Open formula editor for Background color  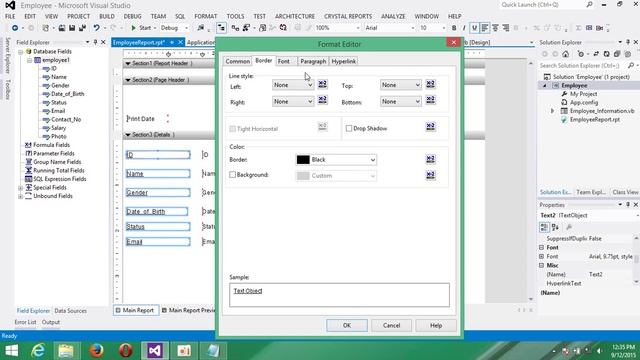coord(431,175)
